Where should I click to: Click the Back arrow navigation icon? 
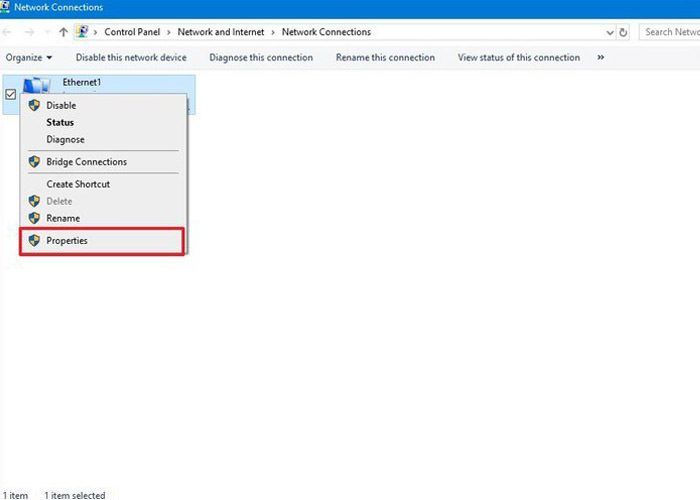click(7, 32)
